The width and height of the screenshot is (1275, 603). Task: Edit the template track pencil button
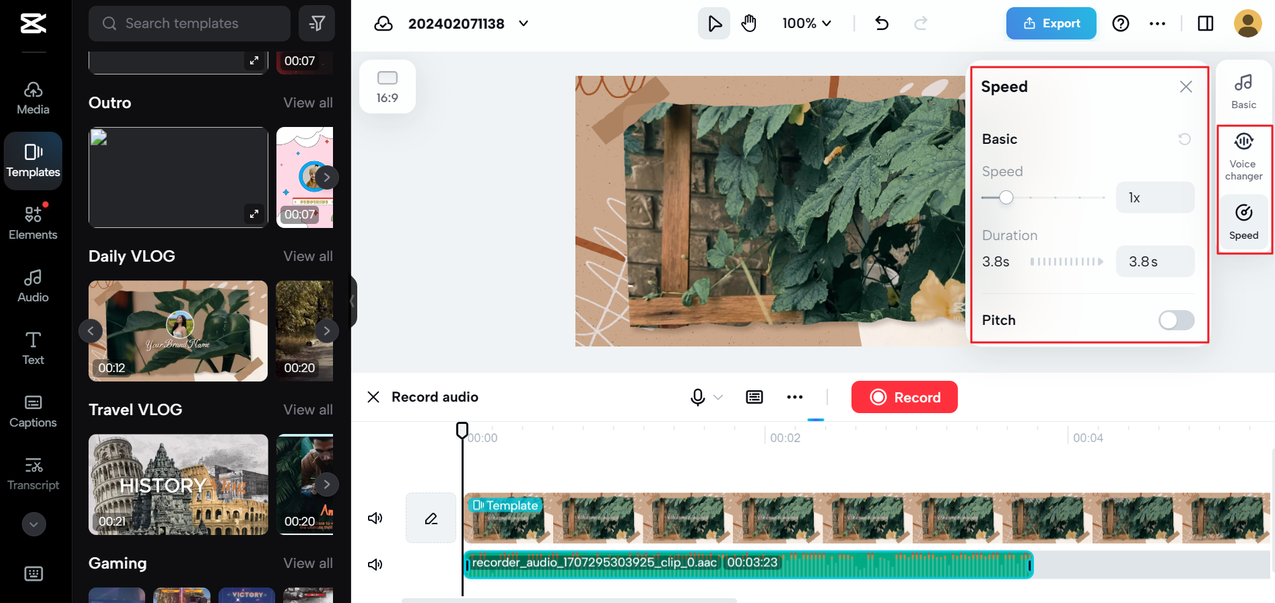431,518
